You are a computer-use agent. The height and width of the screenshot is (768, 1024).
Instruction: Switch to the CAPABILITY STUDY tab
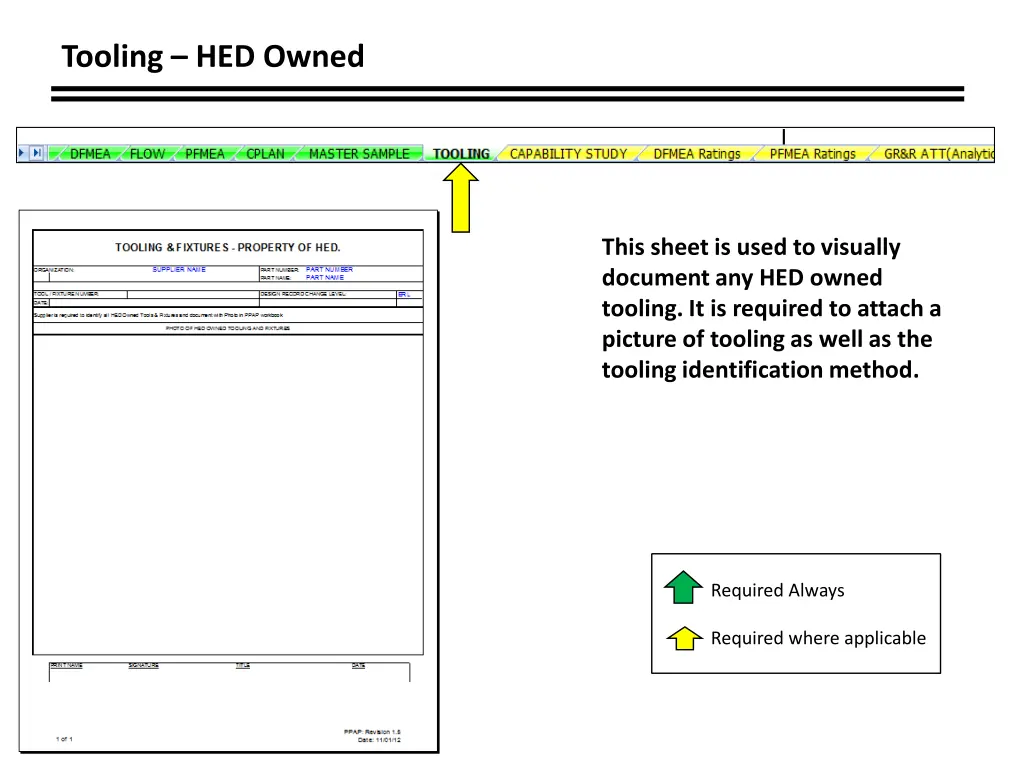pos(568,154)
